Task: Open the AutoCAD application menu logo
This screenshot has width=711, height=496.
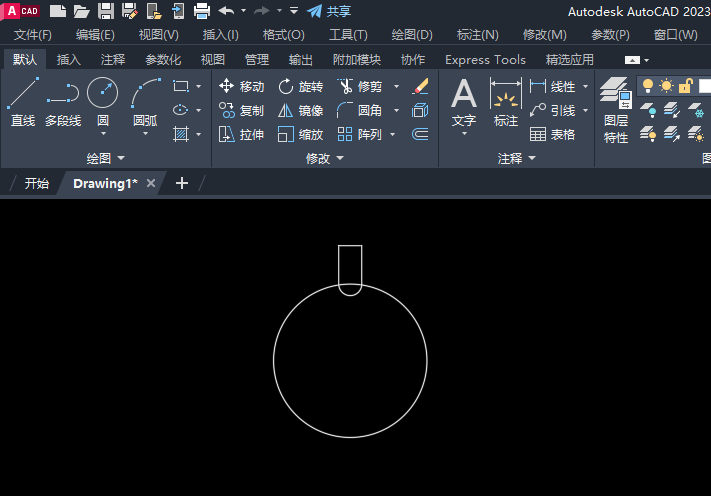Action: pos(21,11)
